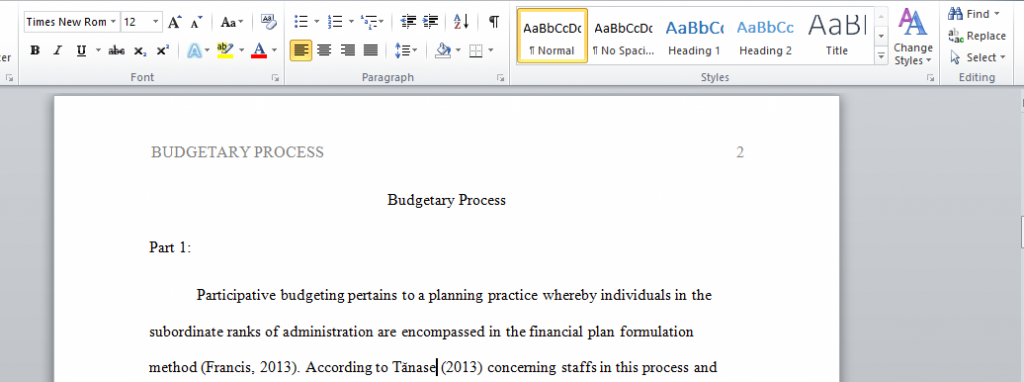Click the header page number 2
This screenshot has width=1024, height=382.
(740, 153)
